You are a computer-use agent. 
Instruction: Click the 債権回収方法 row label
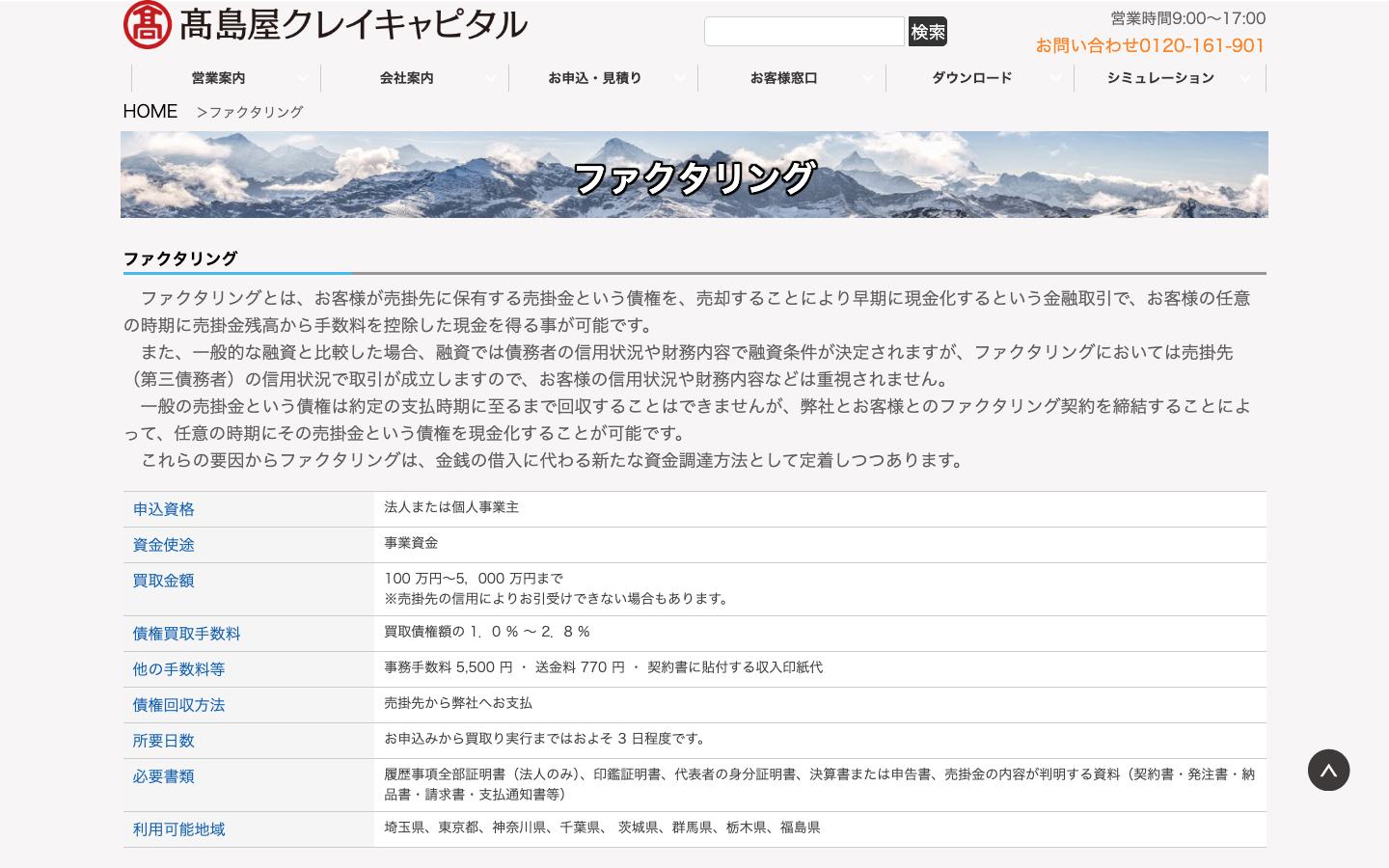click(x=179, y=705)
